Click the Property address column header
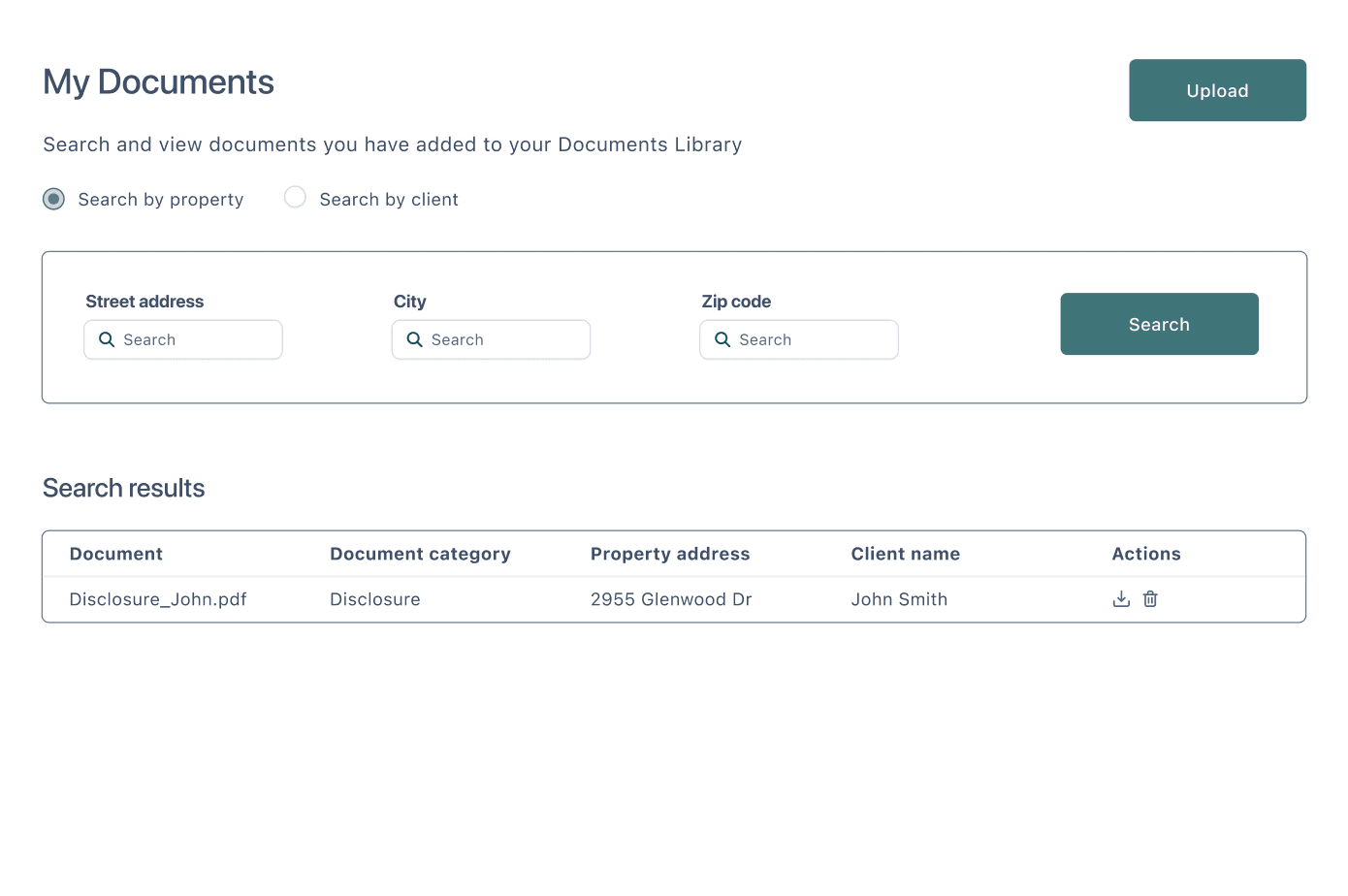 click(x=670, y=553)
